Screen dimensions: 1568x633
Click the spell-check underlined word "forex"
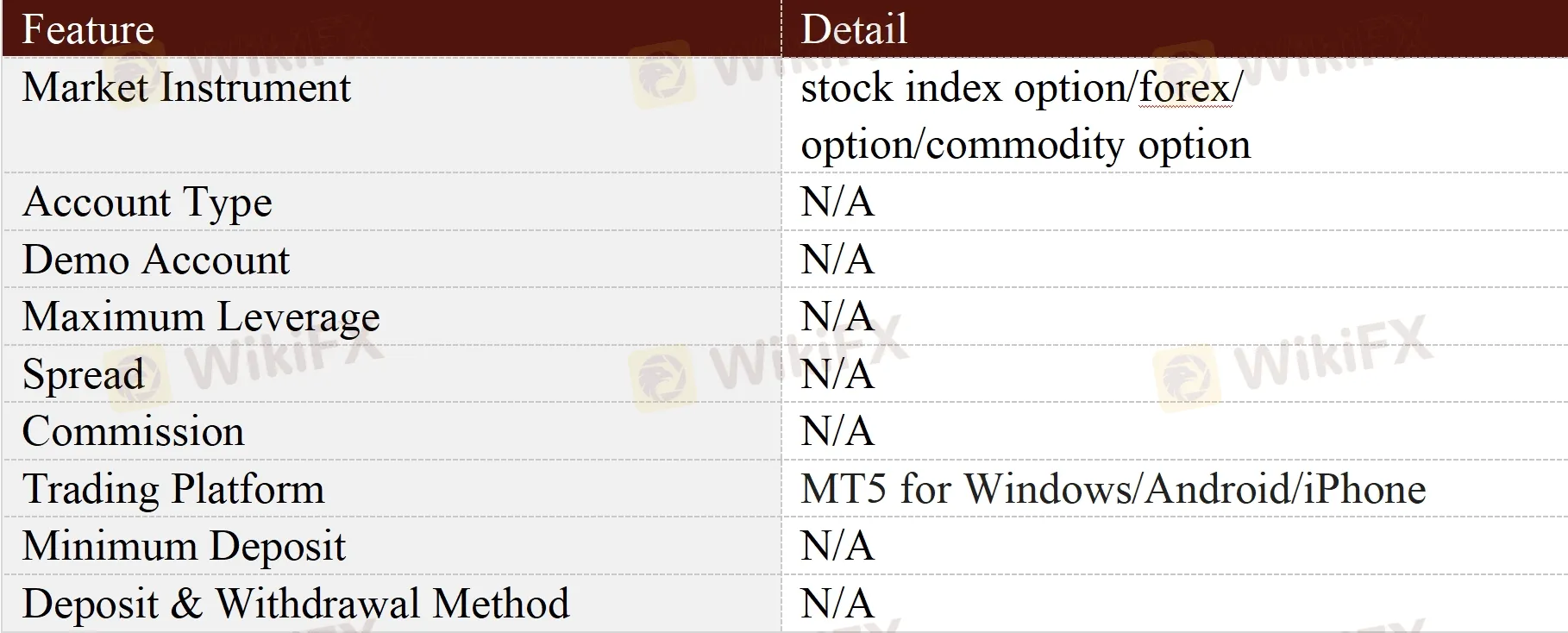pos(1185,88)
